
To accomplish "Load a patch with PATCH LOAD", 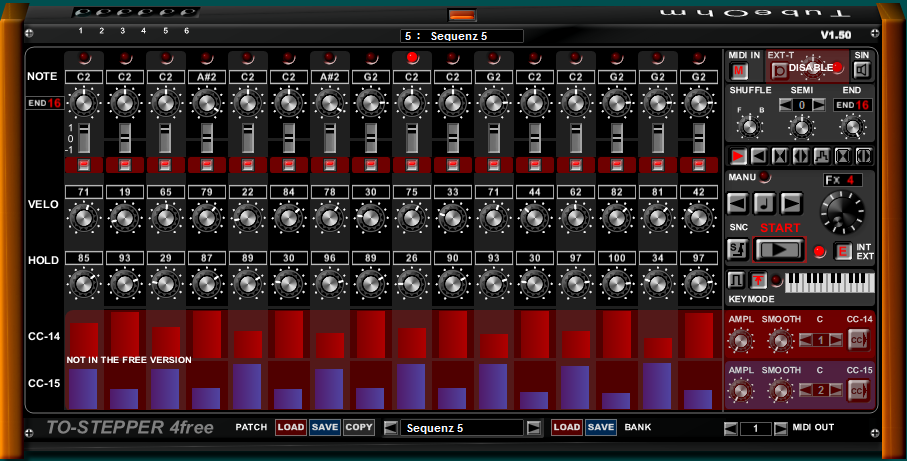I will pos(290,427).
